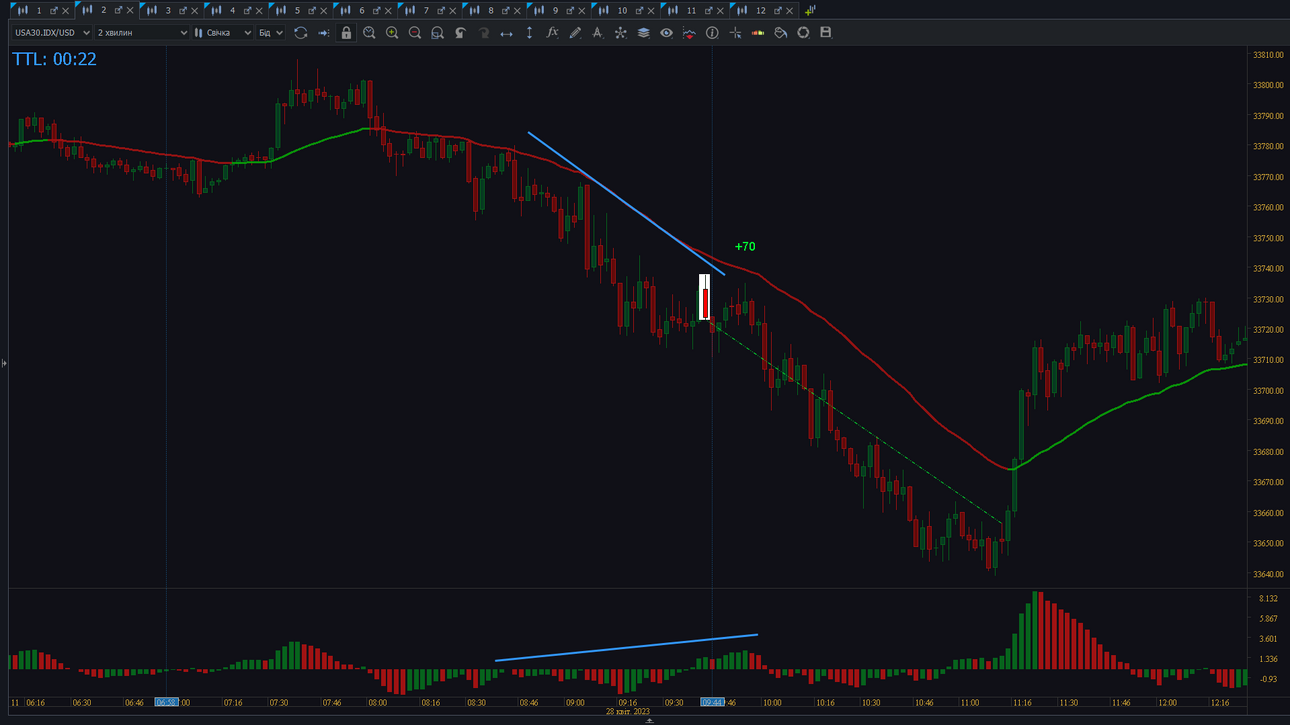The image size is (1290, 725).
Task: Toggle the chart lock icon
Action: pos(346,33)
